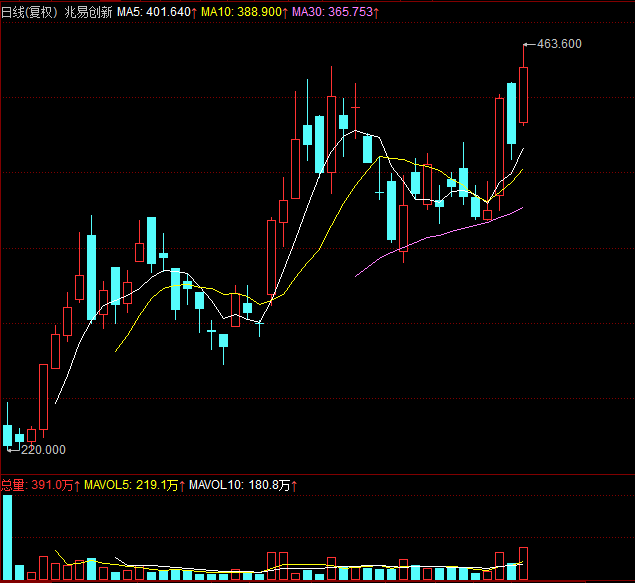Click the latest red candlestick at far right

coord(523,95)
